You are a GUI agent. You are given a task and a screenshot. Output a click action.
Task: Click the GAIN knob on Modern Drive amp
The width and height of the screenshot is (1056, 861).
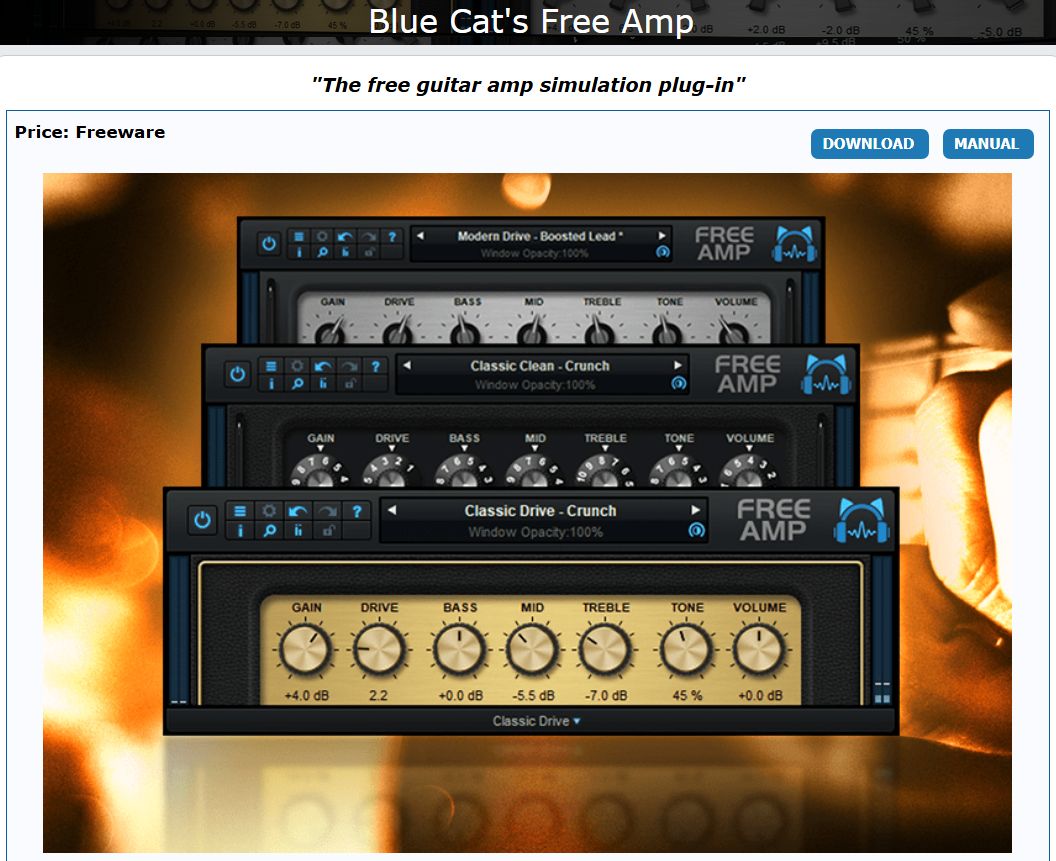click(x=331, y=331)
